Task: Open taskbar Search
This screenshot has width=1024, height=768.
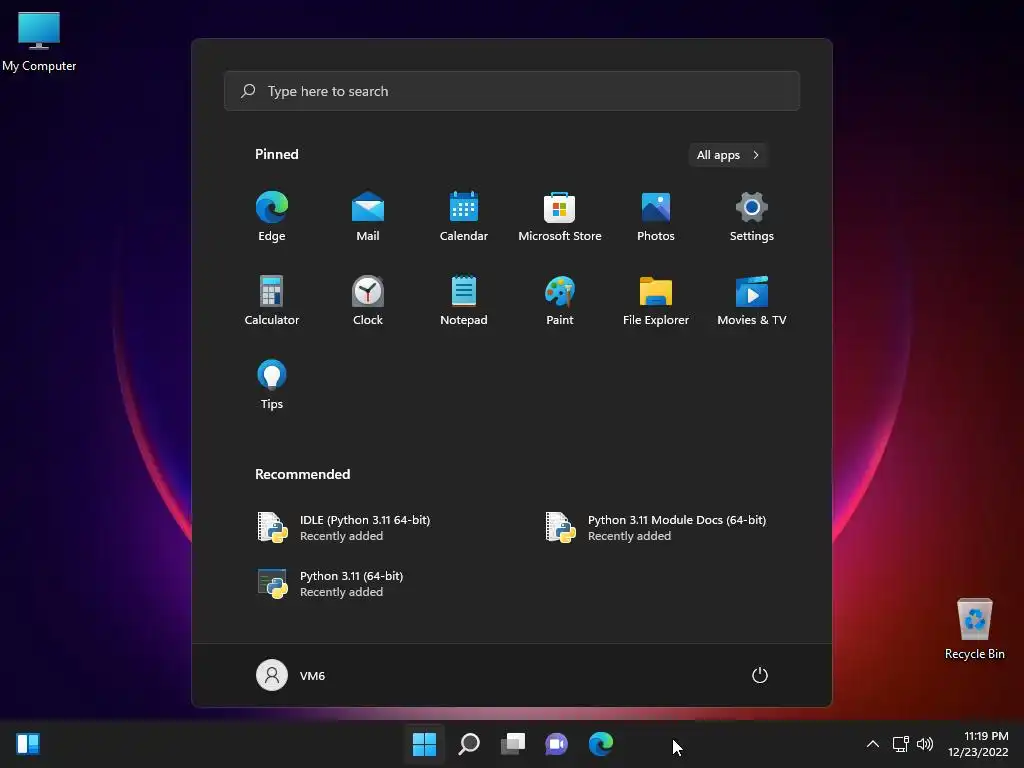Action: click(x=469, y=744)
